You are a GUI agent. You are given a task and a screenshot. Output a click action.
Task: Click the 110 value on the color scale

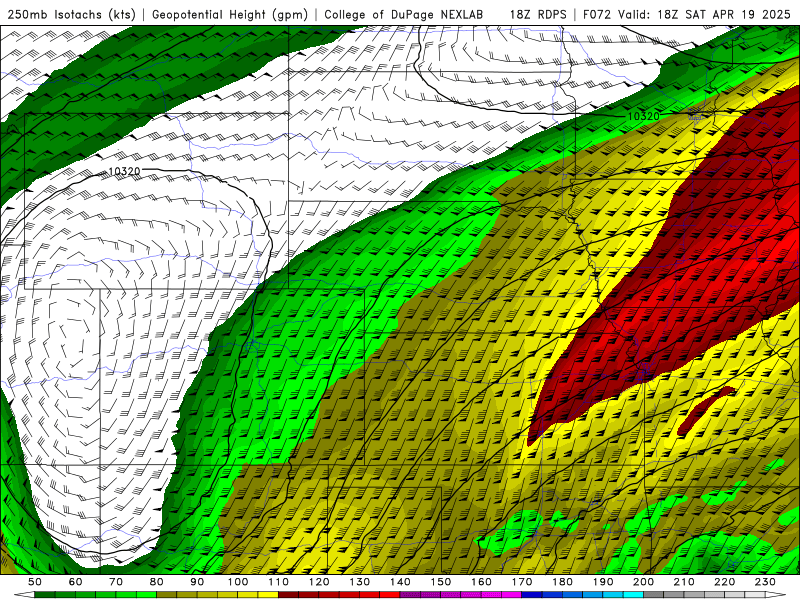[x=278, y=582]
